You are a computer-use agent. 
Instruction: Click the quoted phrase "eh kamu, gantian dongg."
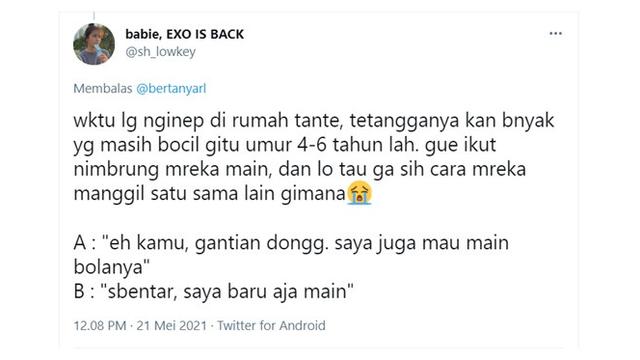(x=218, y=243)
